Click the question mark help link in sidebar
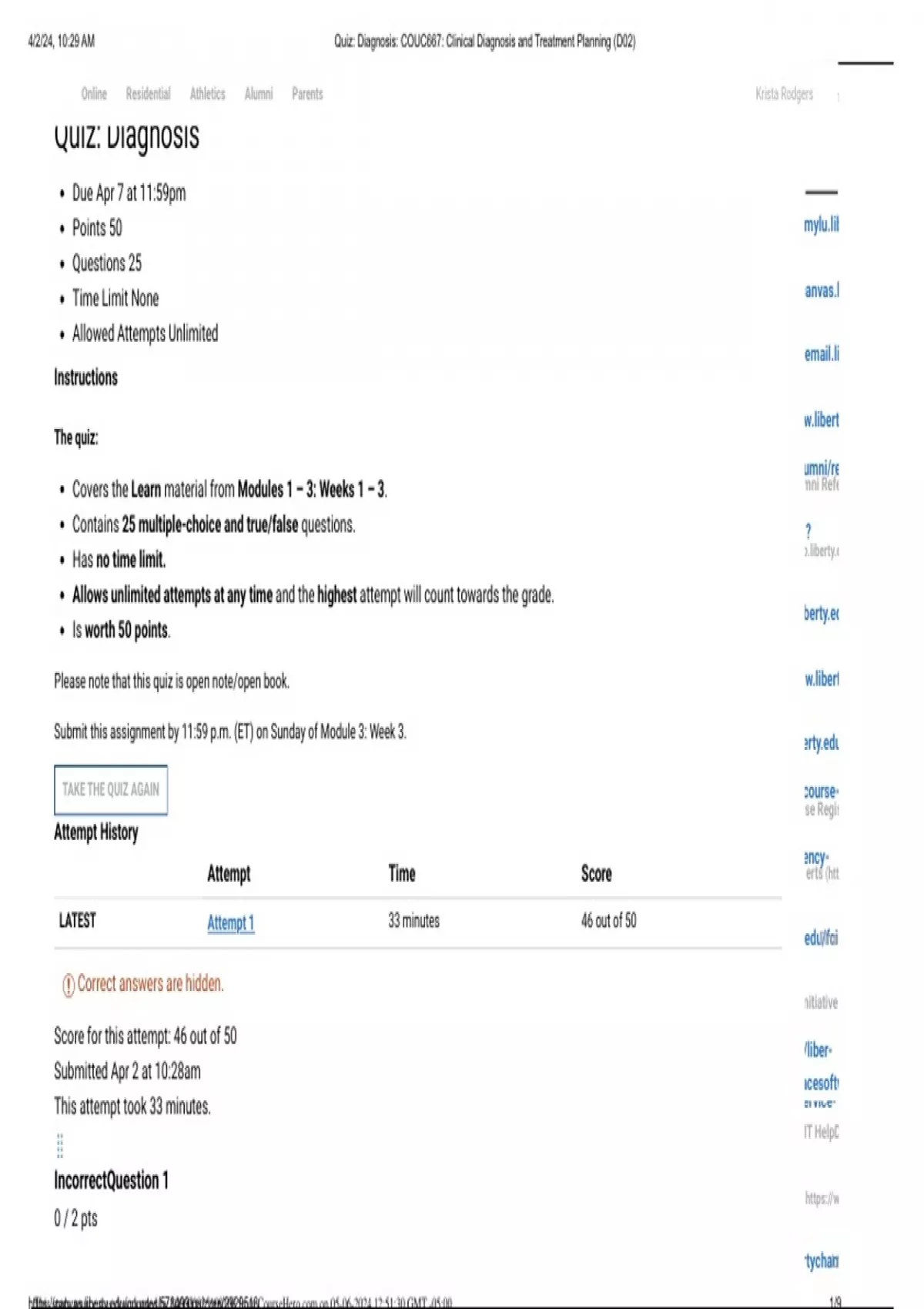This screenshot has width=924, height=1309. tap(808, 531)
